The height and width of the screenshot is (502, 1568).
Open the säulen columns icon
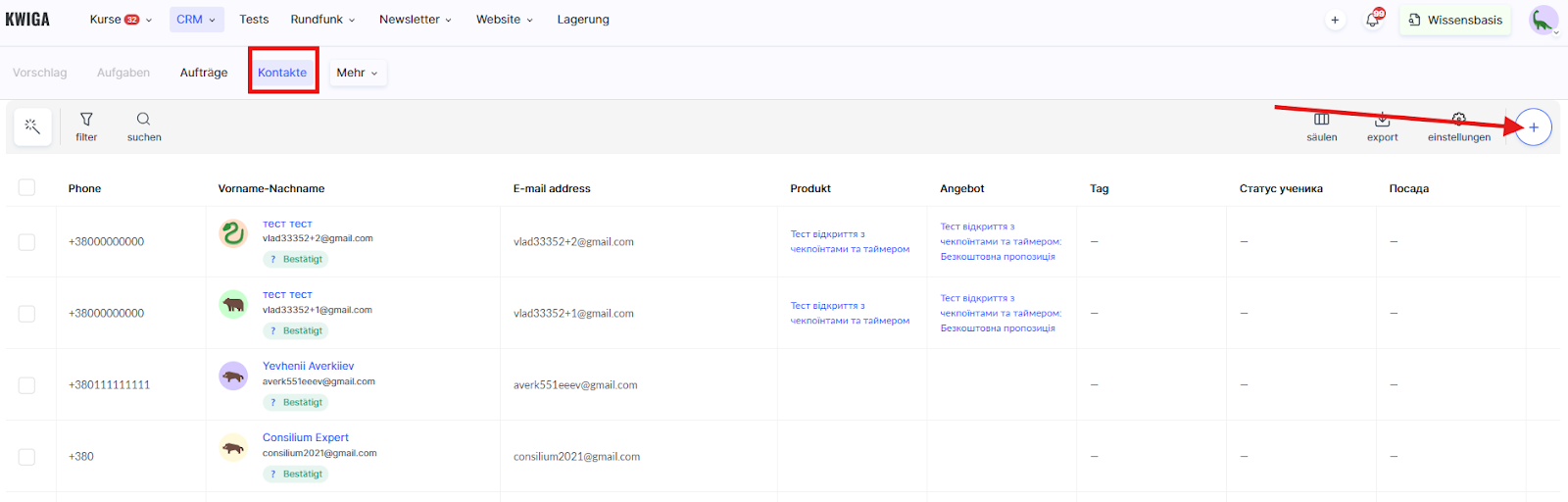pos(1321,120)
